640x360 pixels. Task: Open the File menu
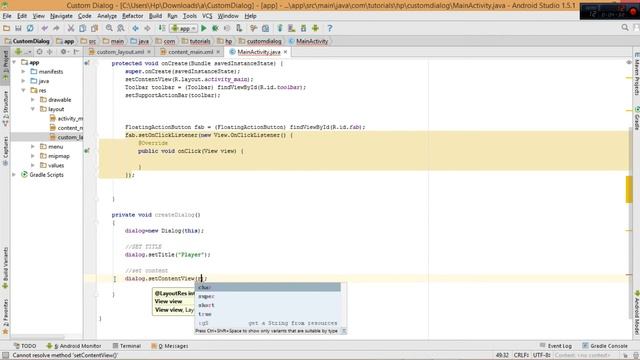tap(7, 16)
